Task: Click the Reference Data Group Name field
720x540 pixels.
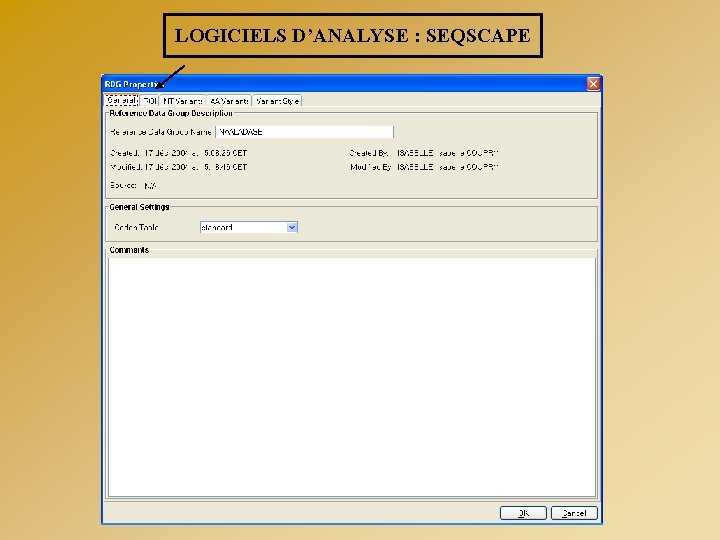Action: click(x=304, y=132)
